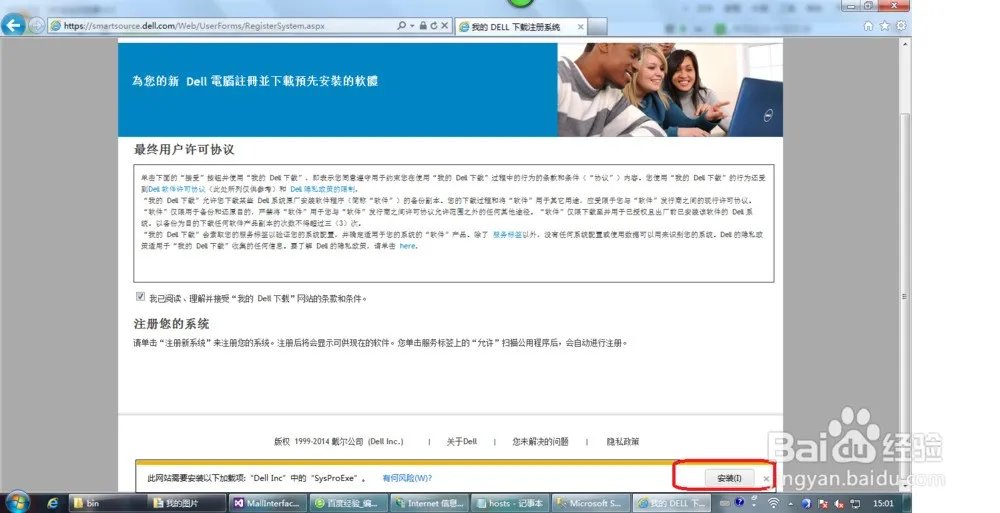The image size is (1000, 513).
Task: Click the 注册您的系统 heading
Action: click(x=171, y=324)
